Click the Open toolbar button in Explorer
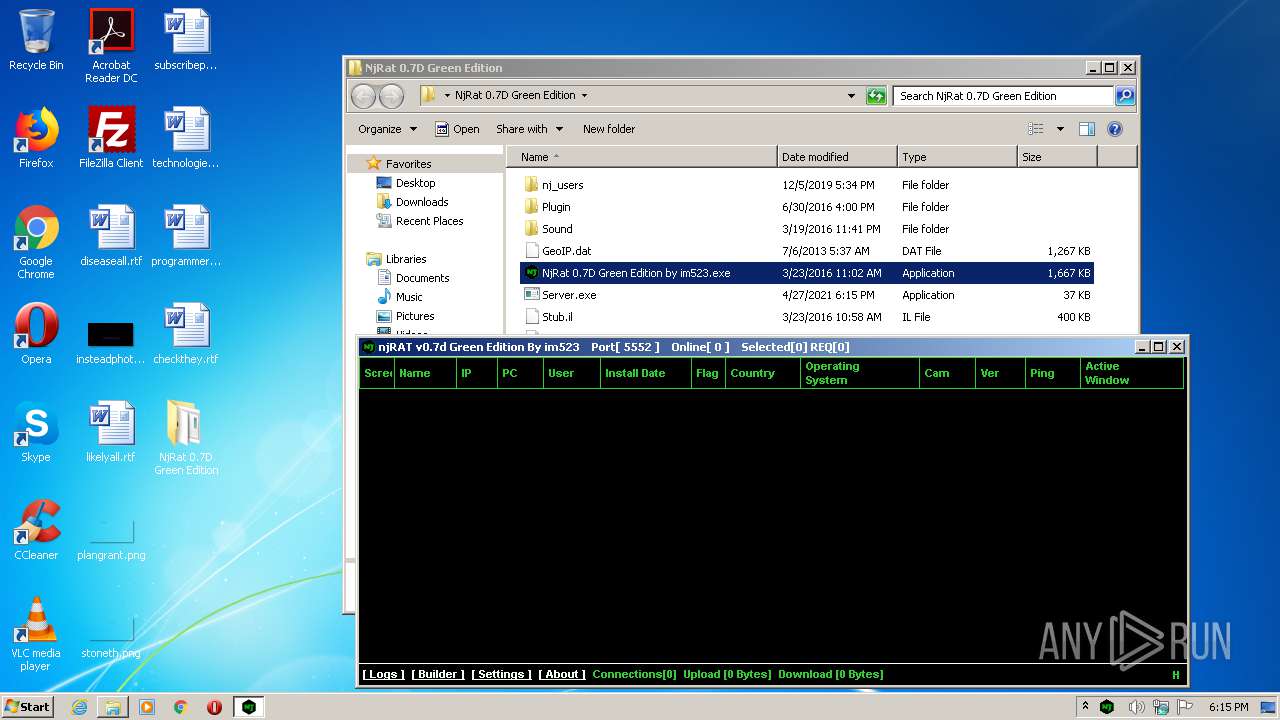Screen dimensions: 1280x720 [x=457, y=129]
